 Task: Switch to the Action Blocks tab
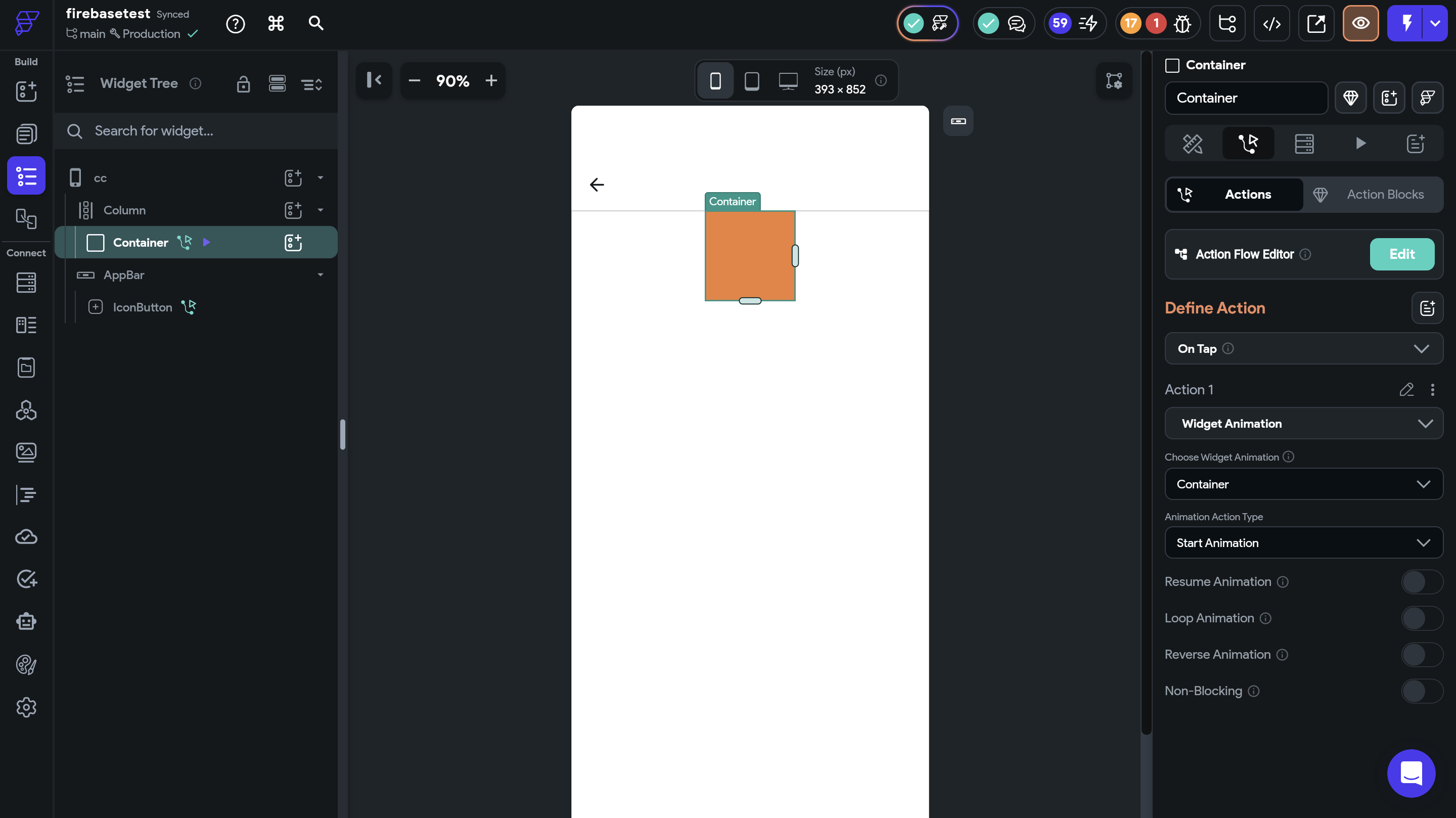click(x=1373, y=195)
